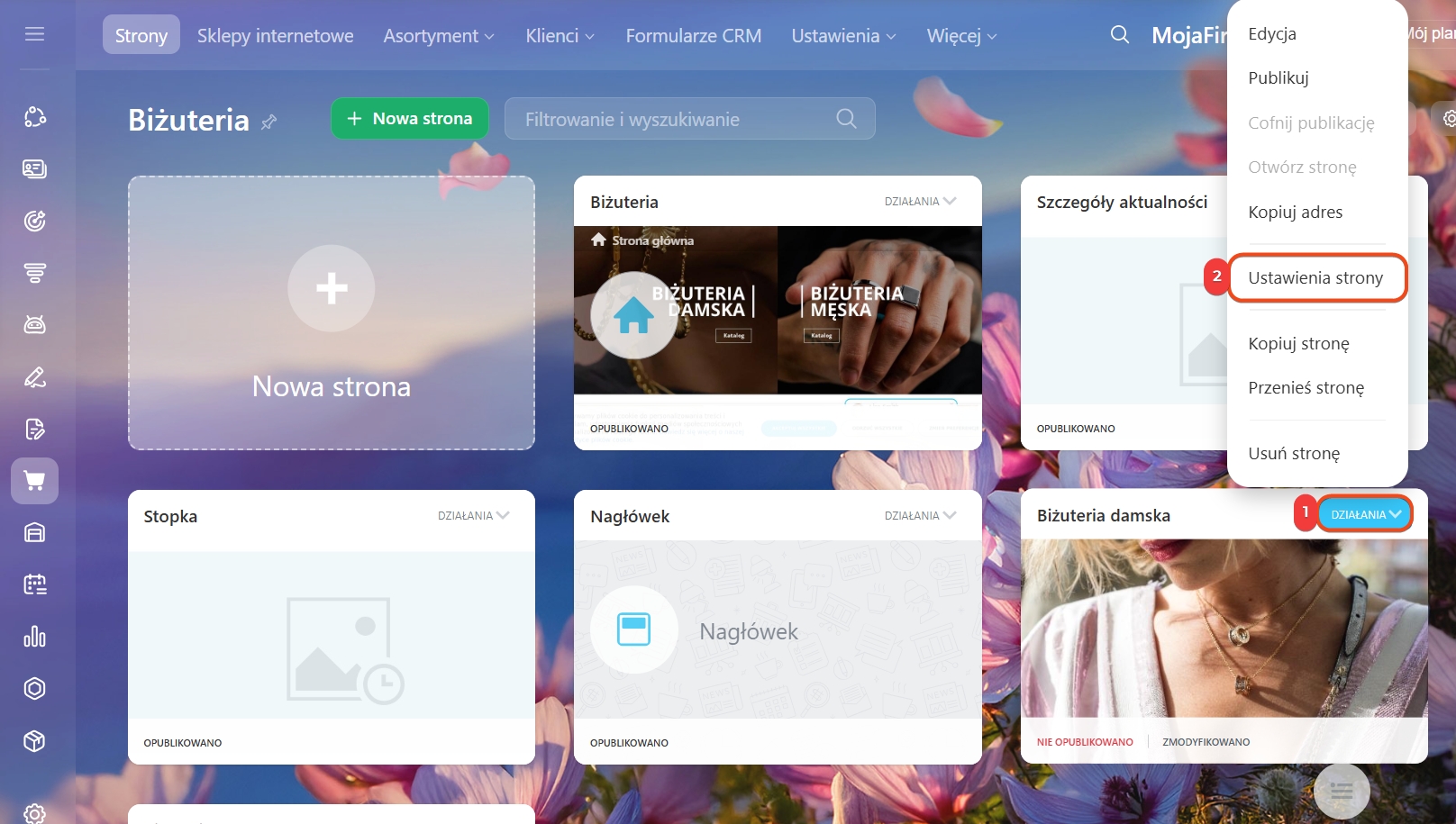This screenshot has width=1456, height=824.
Task: Choose Publikuj in the context menu
Action: click(1278, 78)
